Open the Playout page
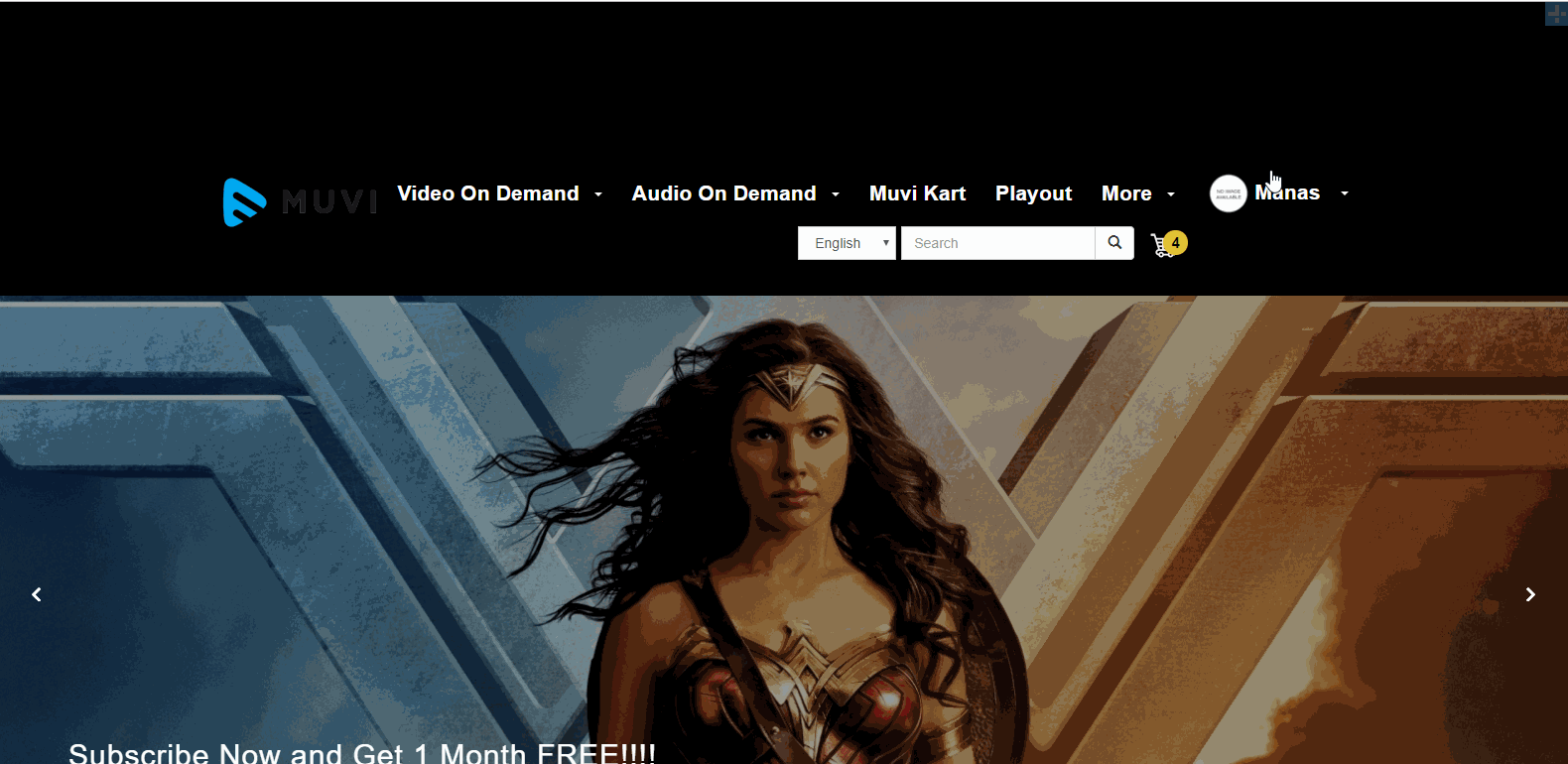Screen dimensions: 1568x764 pos(1033,193)
